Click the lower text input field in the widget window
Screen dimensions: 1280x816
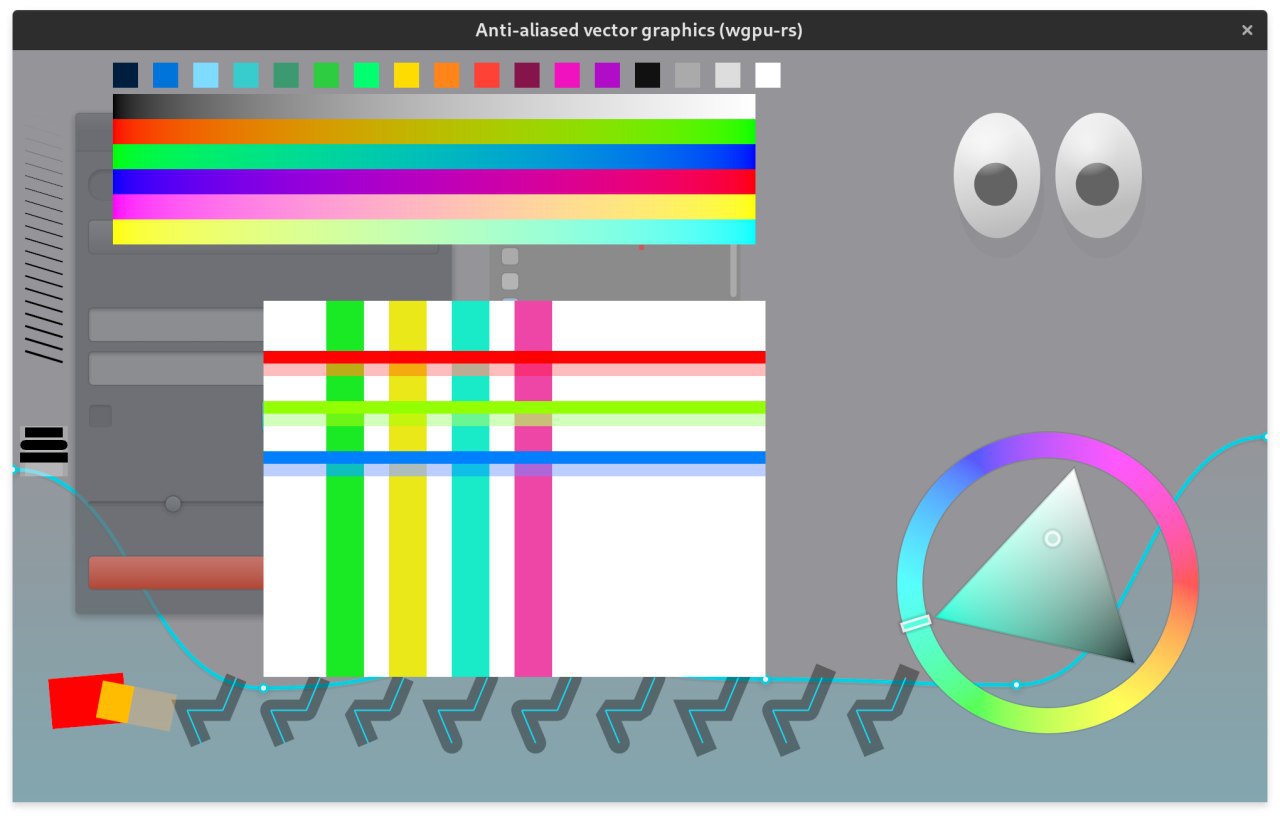click(176, 369)
